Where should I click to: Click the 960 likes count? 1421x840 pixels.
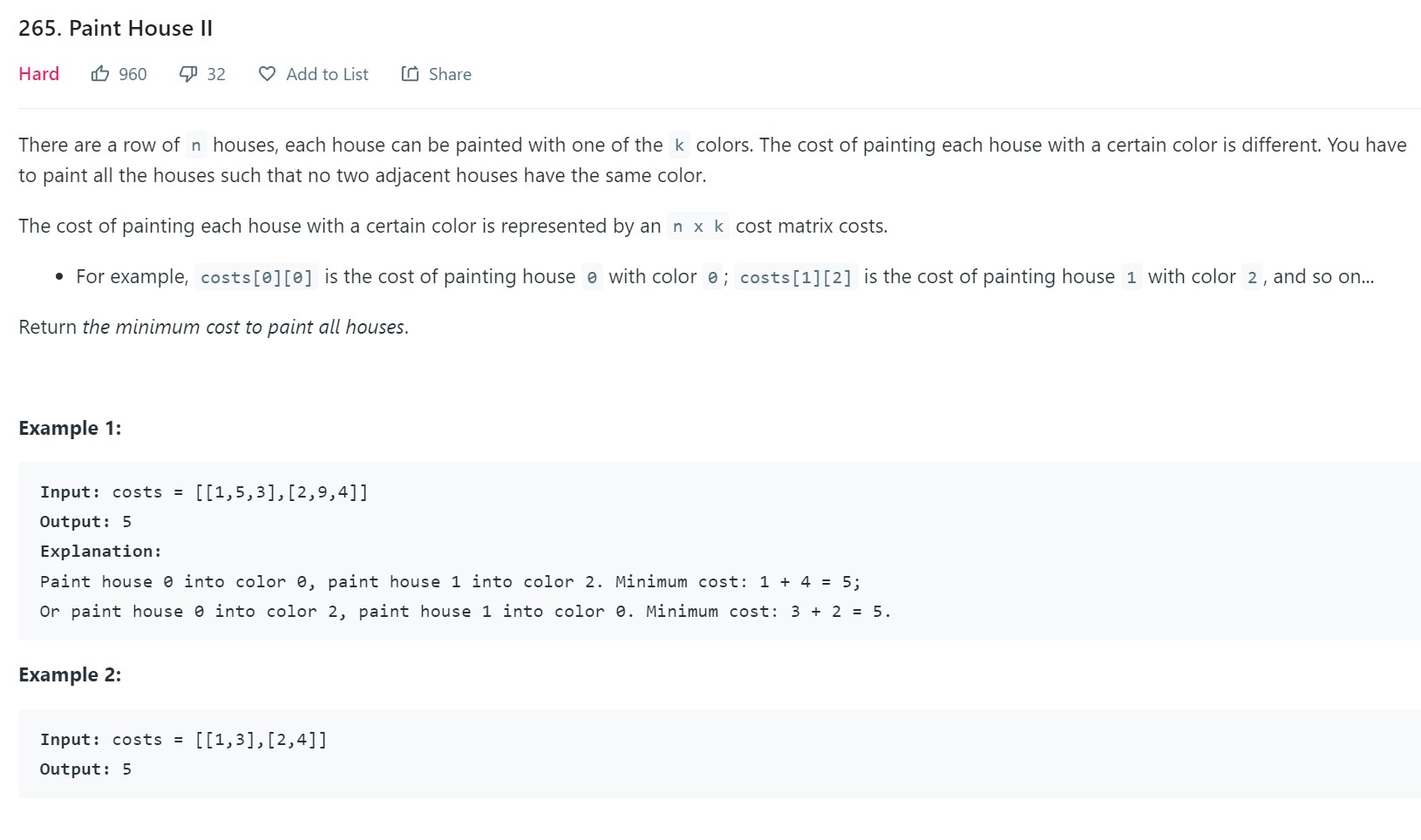tap(133, 74)
